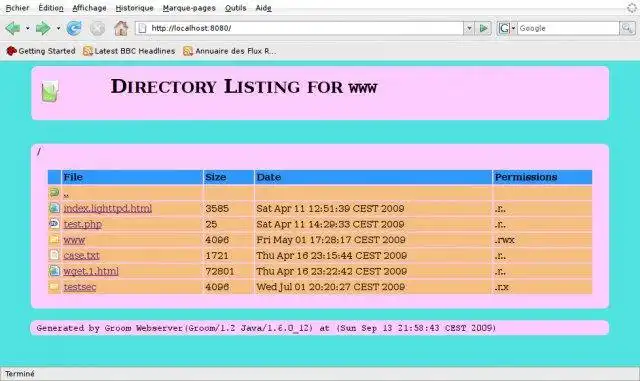The width and height of the screenshot is (640, 381).
Task: Click the Annuaire des Flux feed icon
Action: pyautogui.click(x=188, y=51)
